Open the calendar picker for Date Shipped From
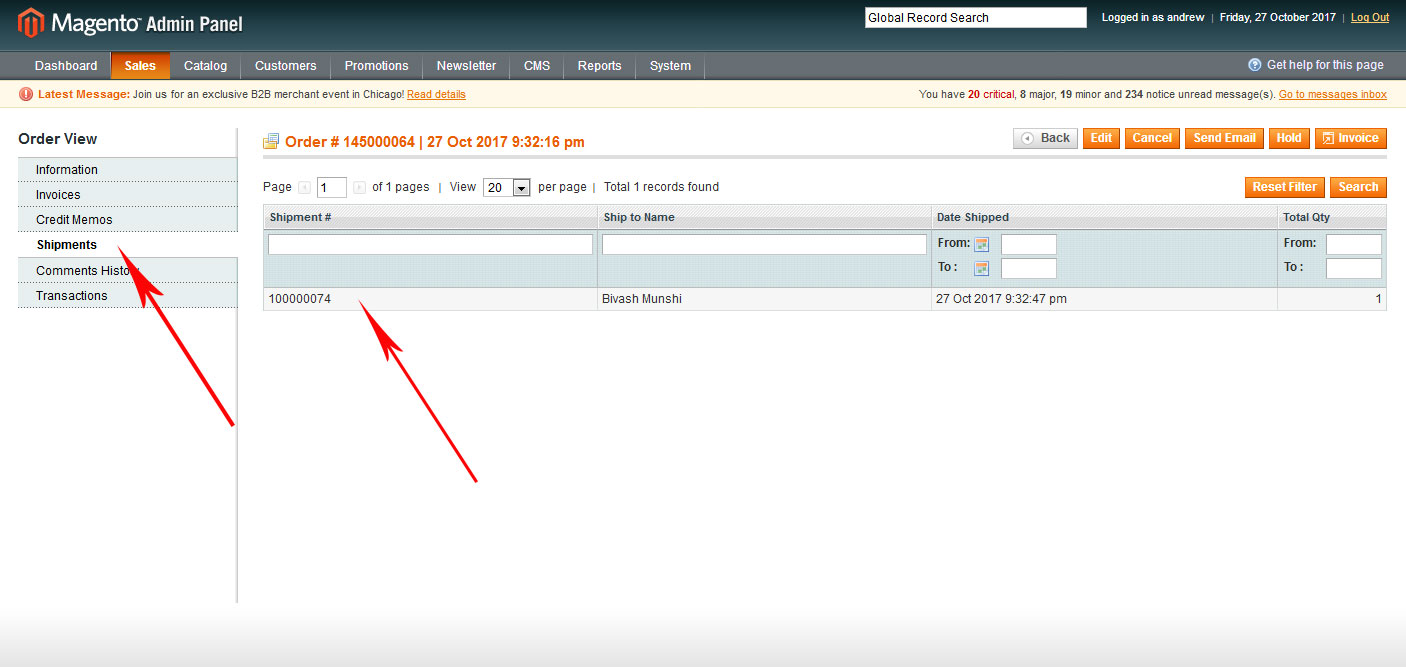1406x667 pixels. 981,243
